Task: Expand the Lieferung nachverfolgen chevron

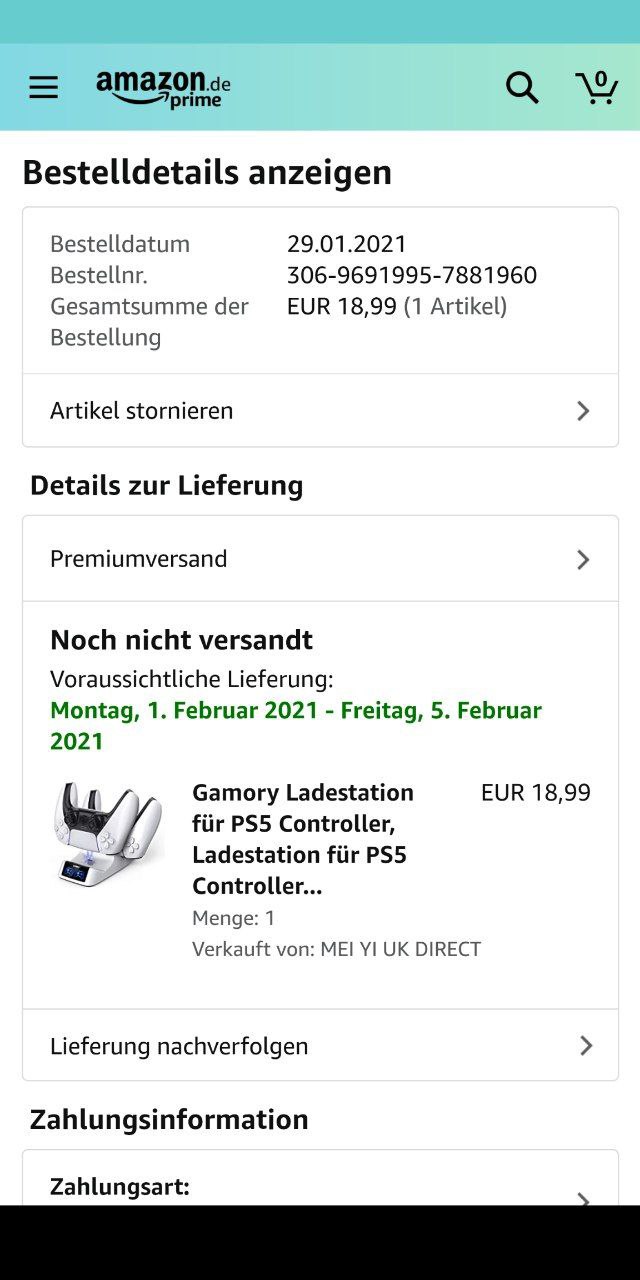Action: click(586, 1045)
